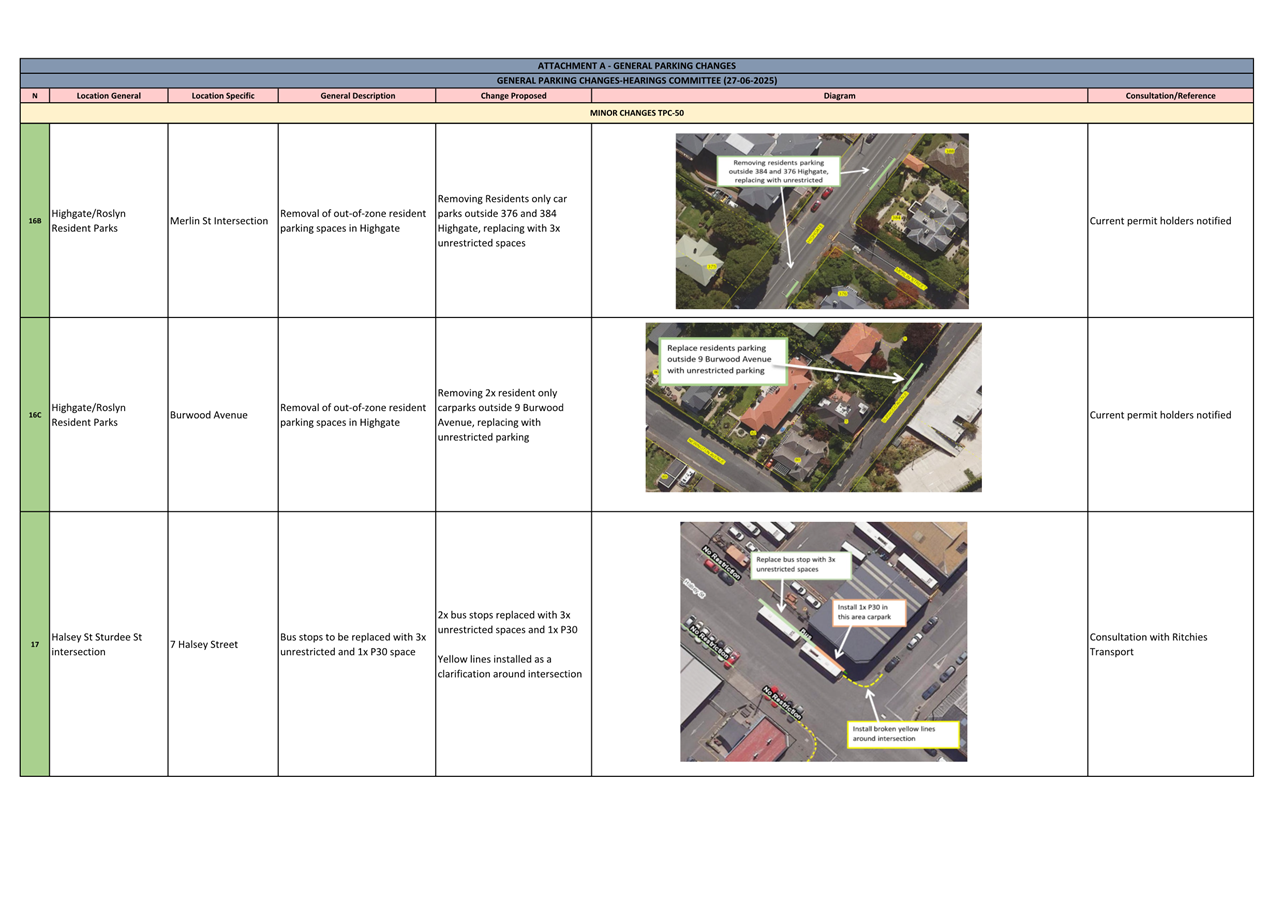Viewport: 1283px width, 907px height.
Task: Click callout 'Install 1x P30 in this area carpark'
Action: [x=869, y=612]
